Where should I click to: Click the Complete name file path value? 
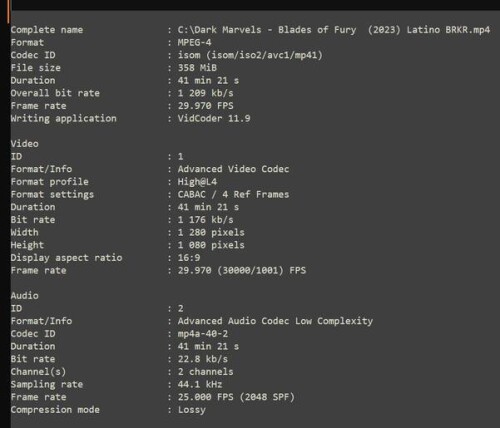(x=334, y=30)
